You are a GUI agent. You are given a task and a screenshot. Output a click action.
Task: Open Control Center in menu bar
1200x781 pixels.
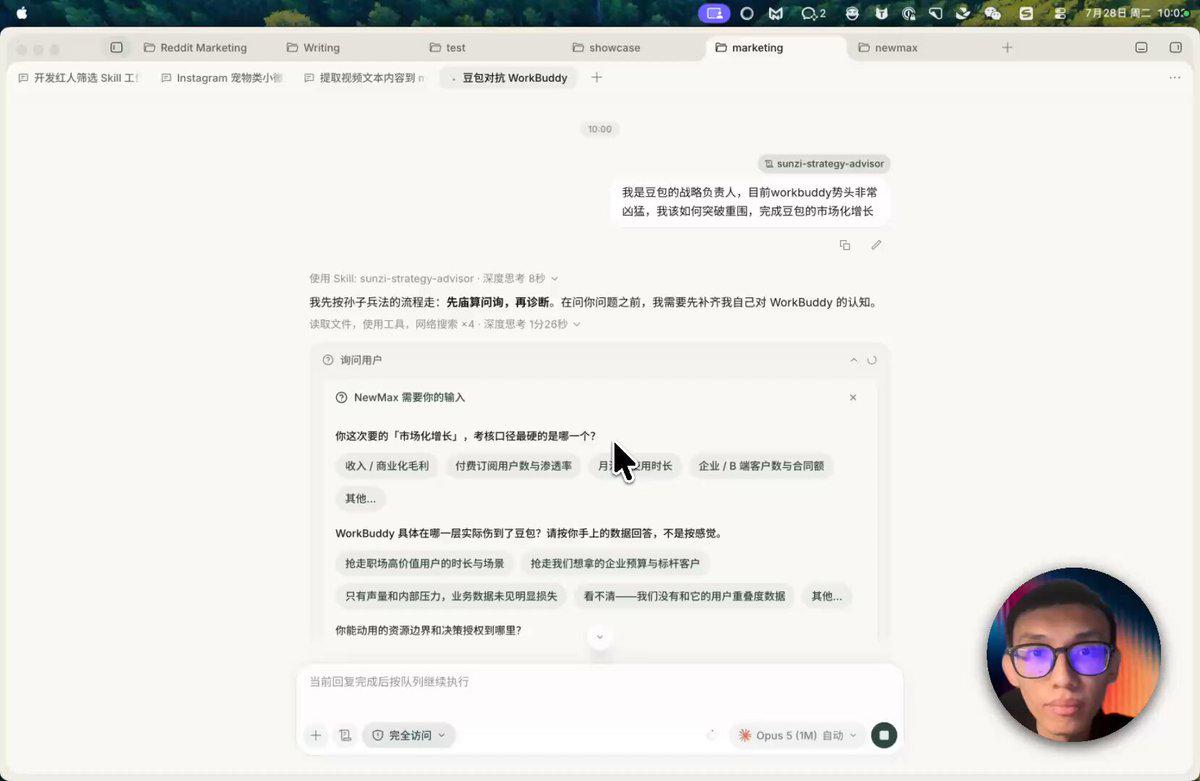click(x=1060, y=13)
